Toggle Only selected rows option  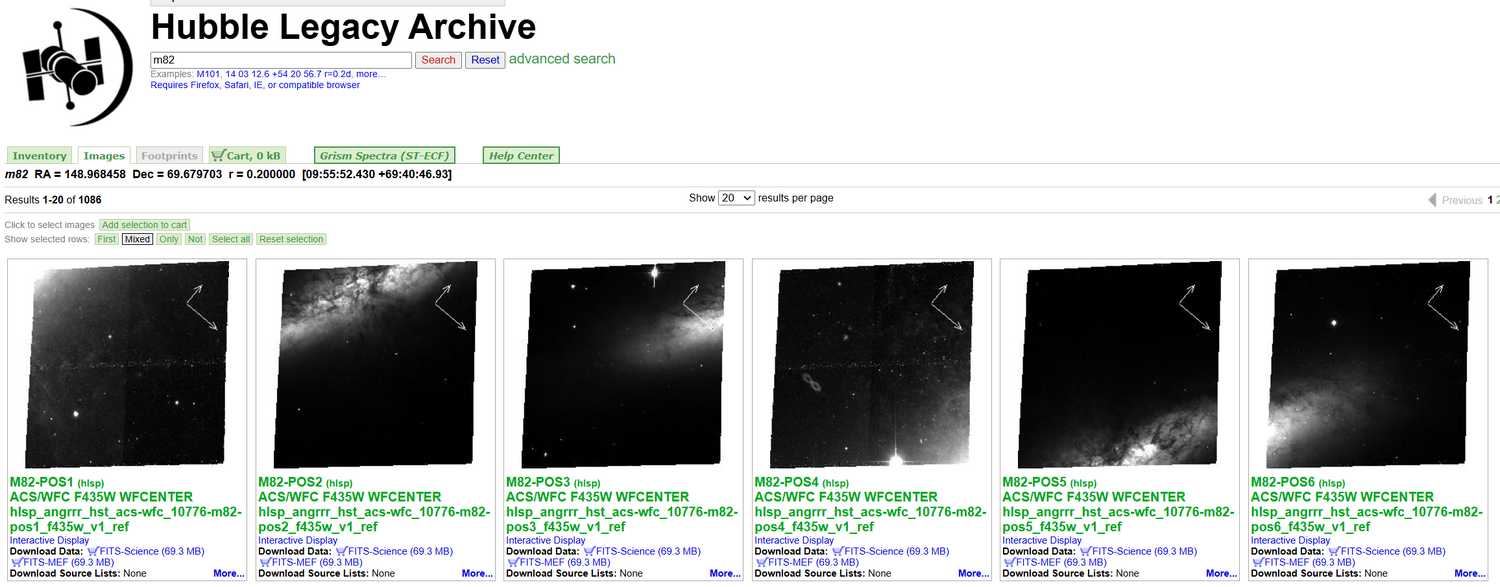point(169,239)
